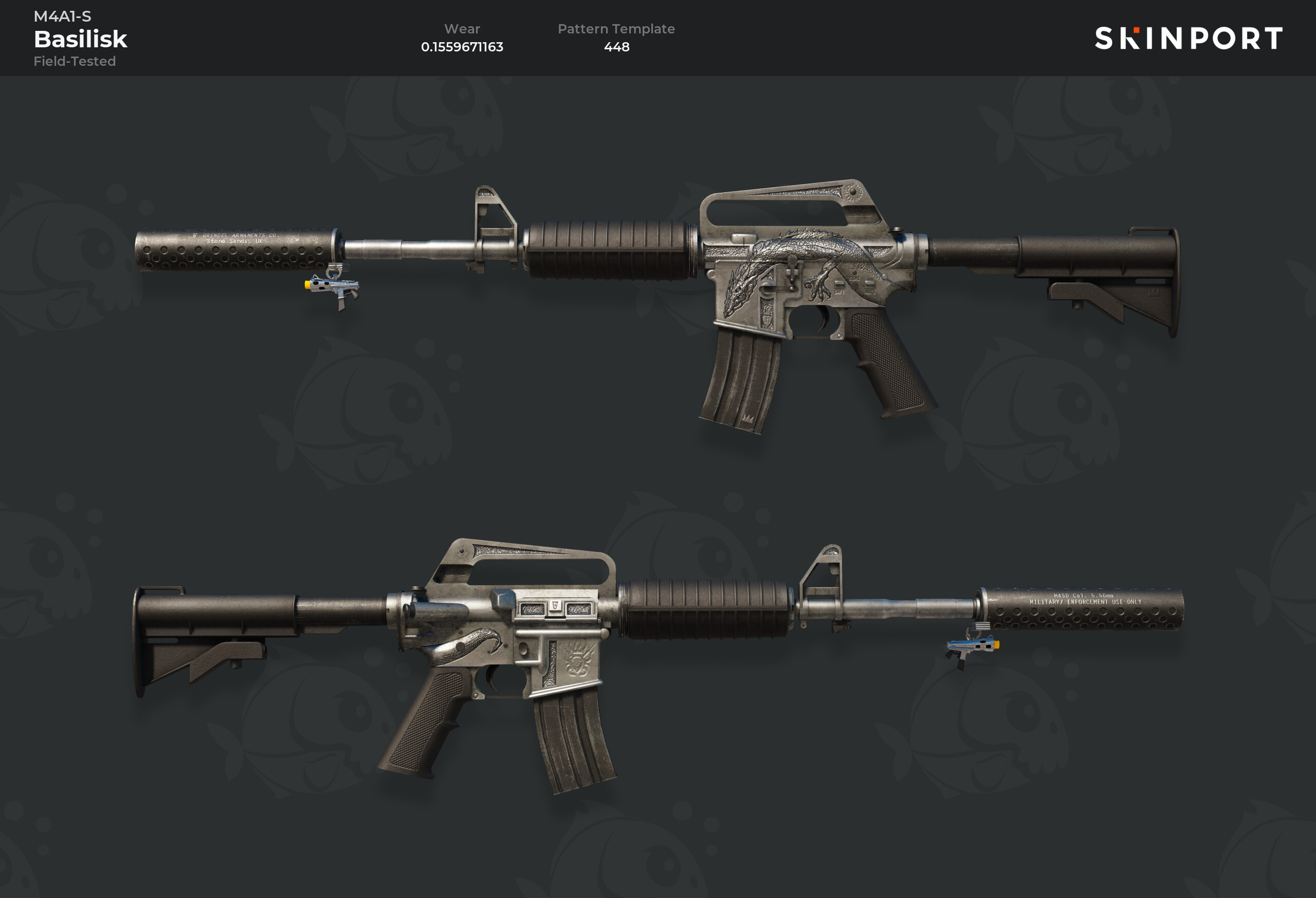This screenshot has width=1316, height=898.
Task: Click the M4A1-S weapon name
Action: point(62,16)
